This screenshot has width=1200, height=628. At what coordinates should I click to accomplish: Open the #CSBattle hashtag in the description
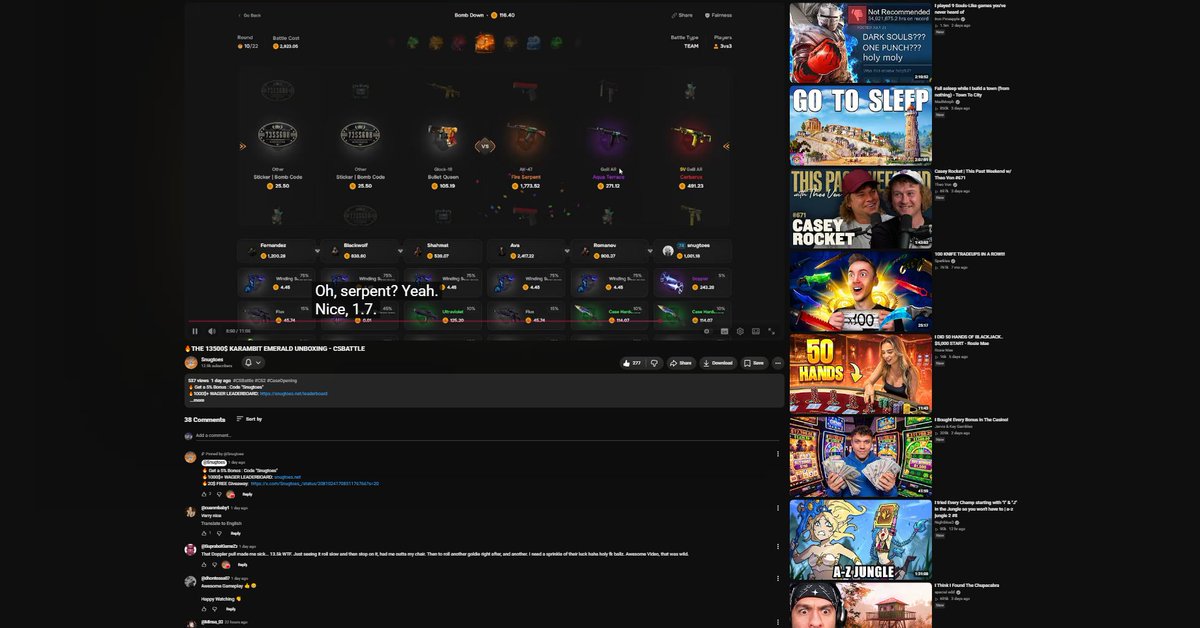243,381
